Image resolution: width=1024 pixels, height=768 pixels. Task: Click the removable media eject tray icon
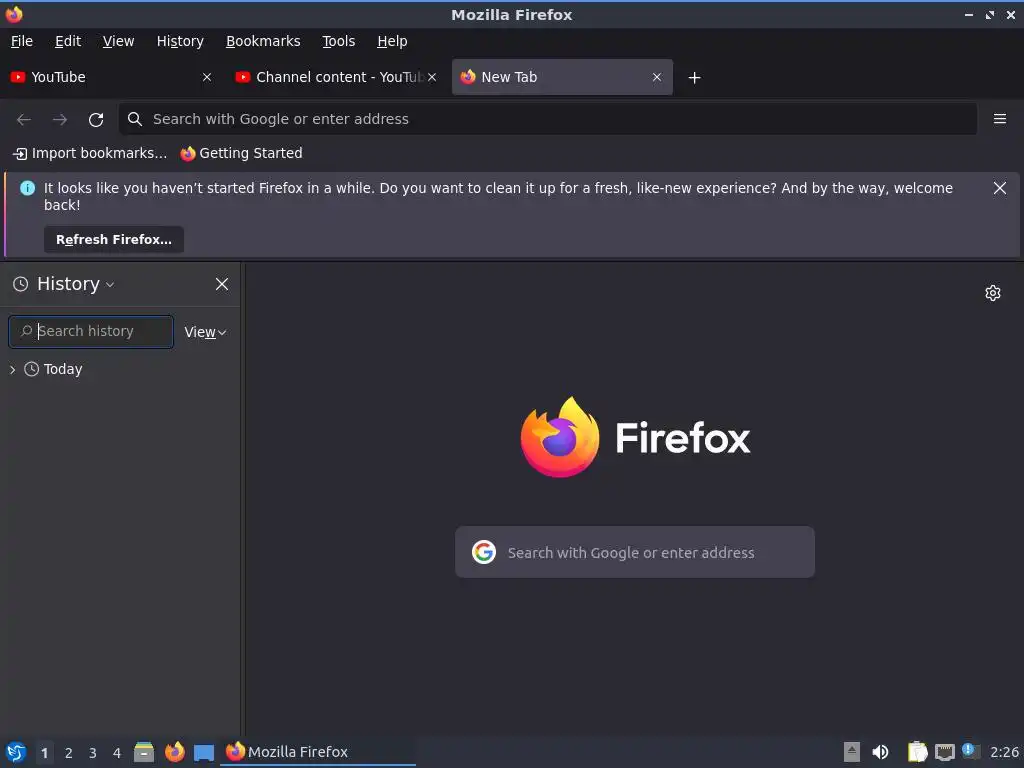tap(852, 752)
